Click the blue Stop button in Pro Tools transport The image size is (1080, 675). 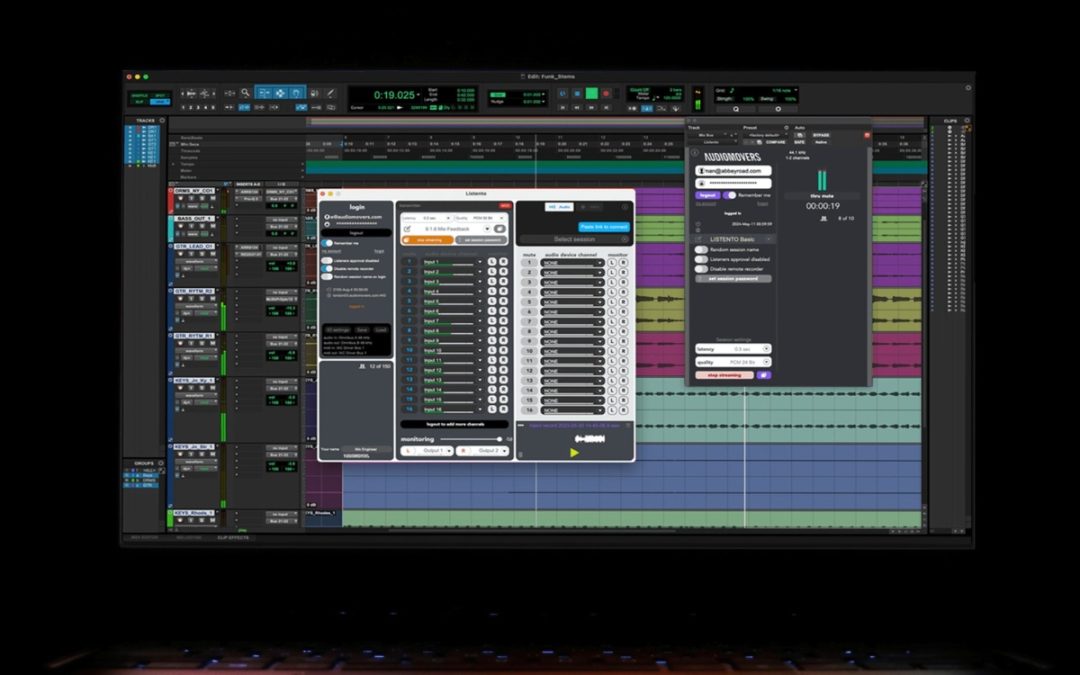coord(577,94)
